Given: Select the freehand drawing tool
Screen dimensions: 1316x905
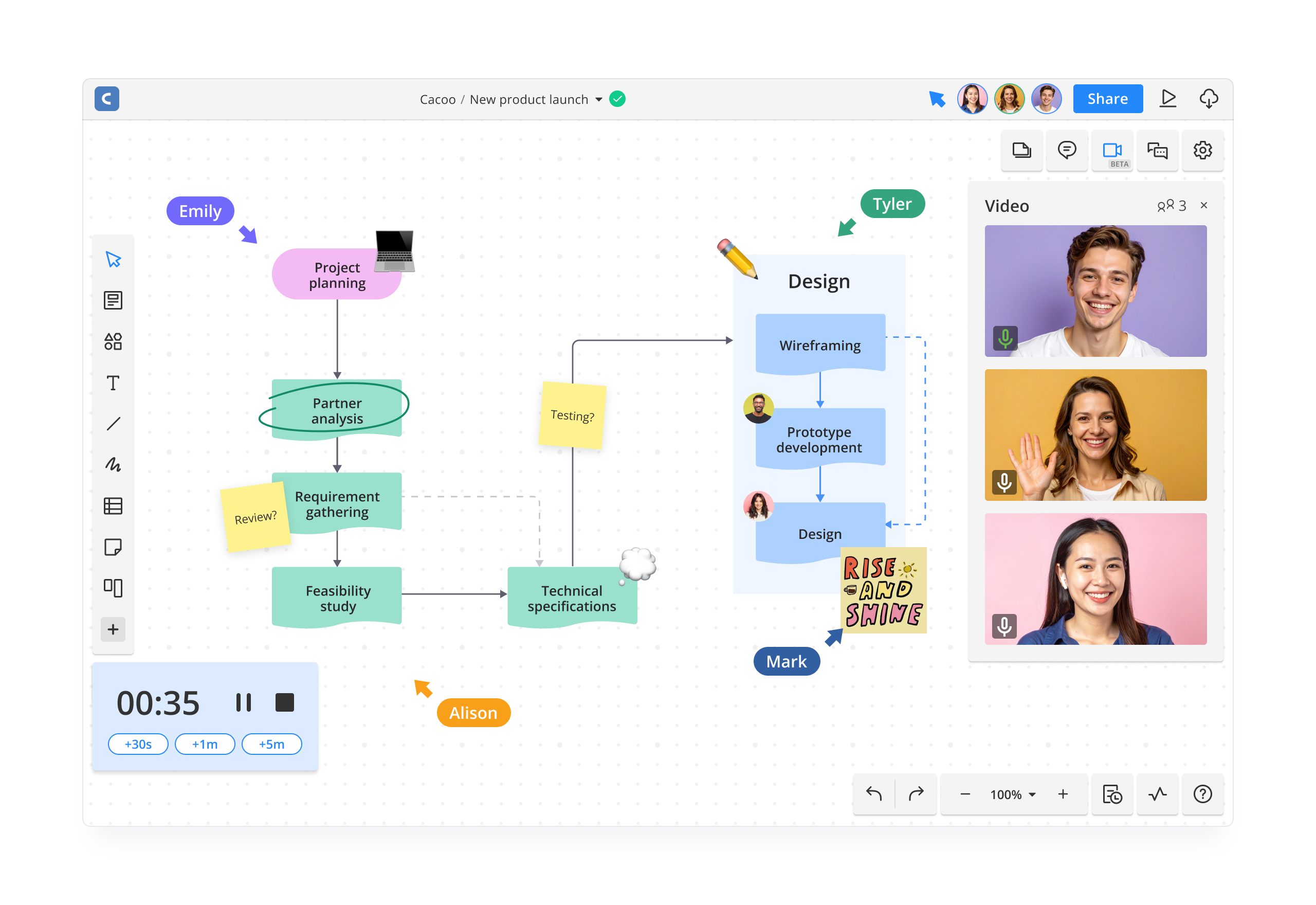Looking at the screenshot, I should click(113, 465).
